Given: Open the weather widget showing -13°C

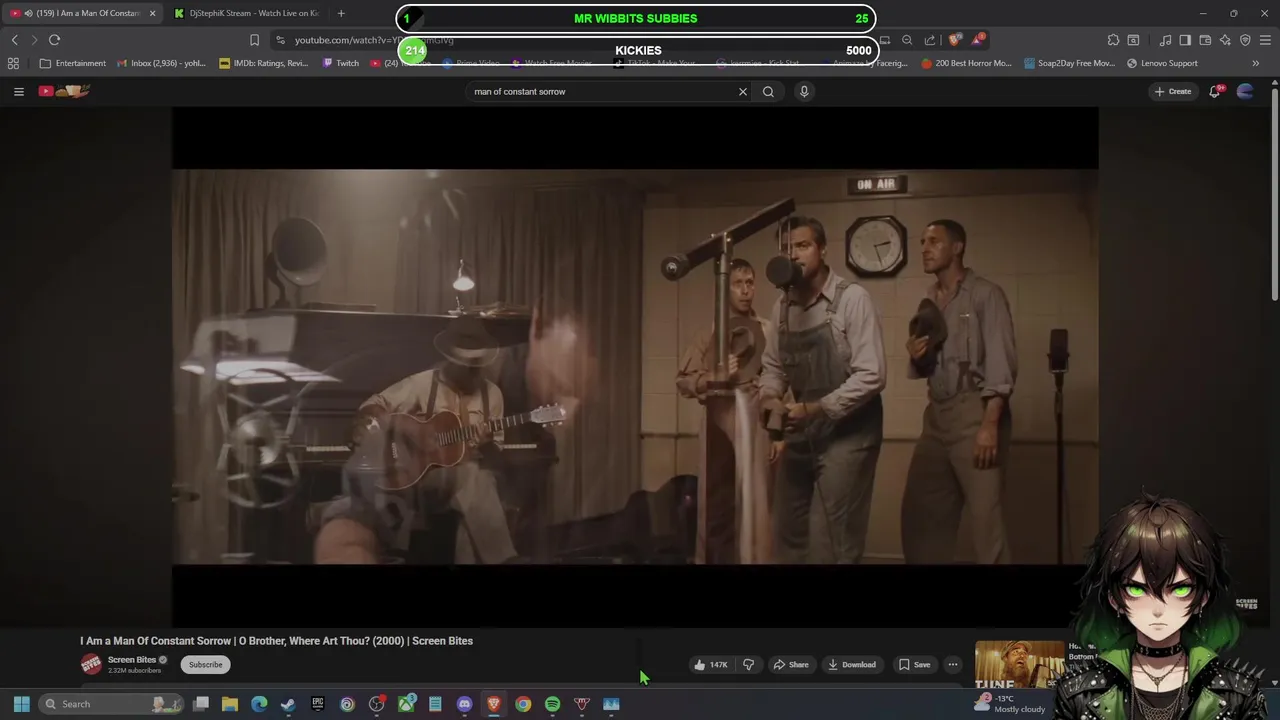Looking at the screenshot, I should tap(1010, 704).
